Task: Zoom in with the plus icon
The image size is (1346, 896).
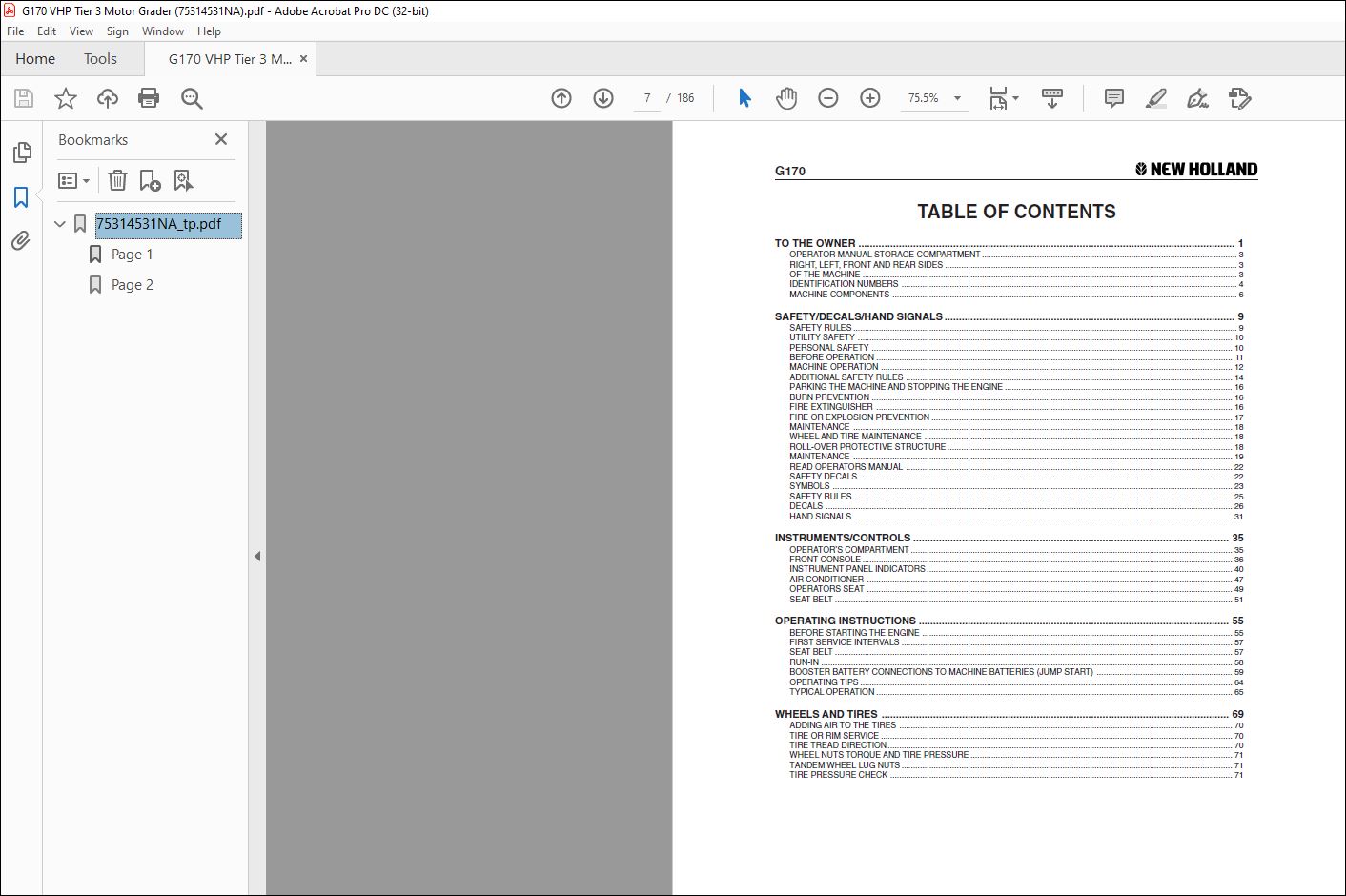Action: point(870,98)
